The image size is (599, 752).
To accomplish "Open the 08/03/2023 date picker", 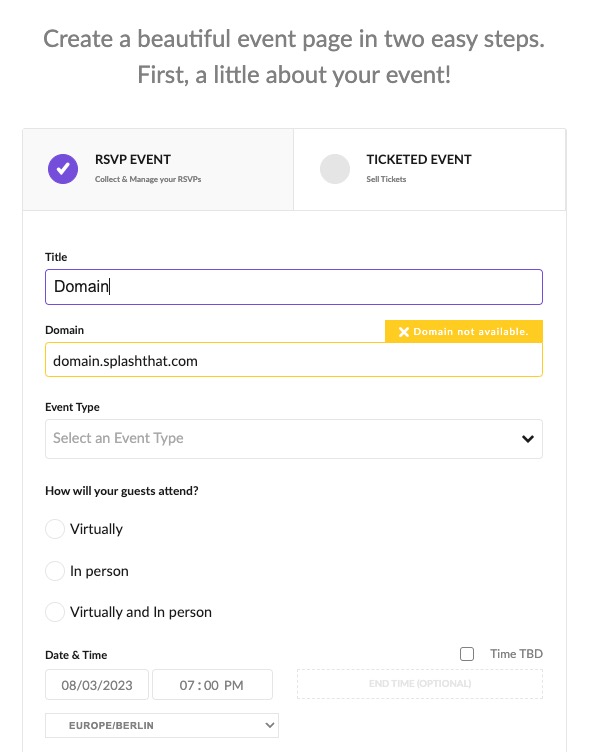I will (x=97, y=685).
